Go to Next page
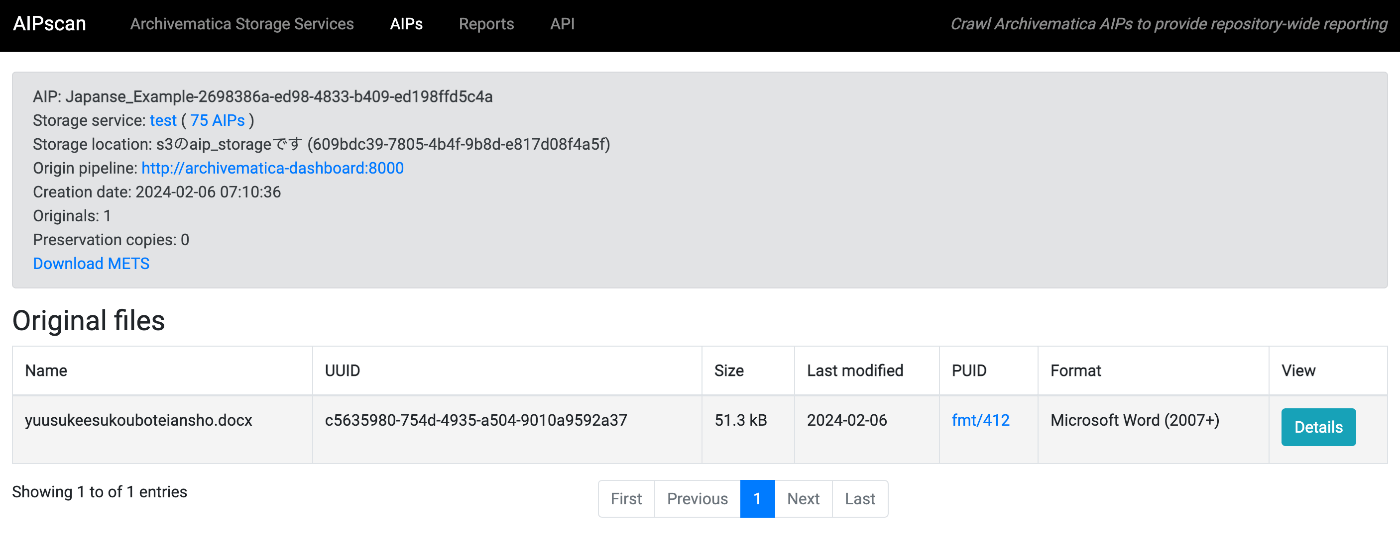The width and height of the screenshot is (1400, 558). coord(803,499)
